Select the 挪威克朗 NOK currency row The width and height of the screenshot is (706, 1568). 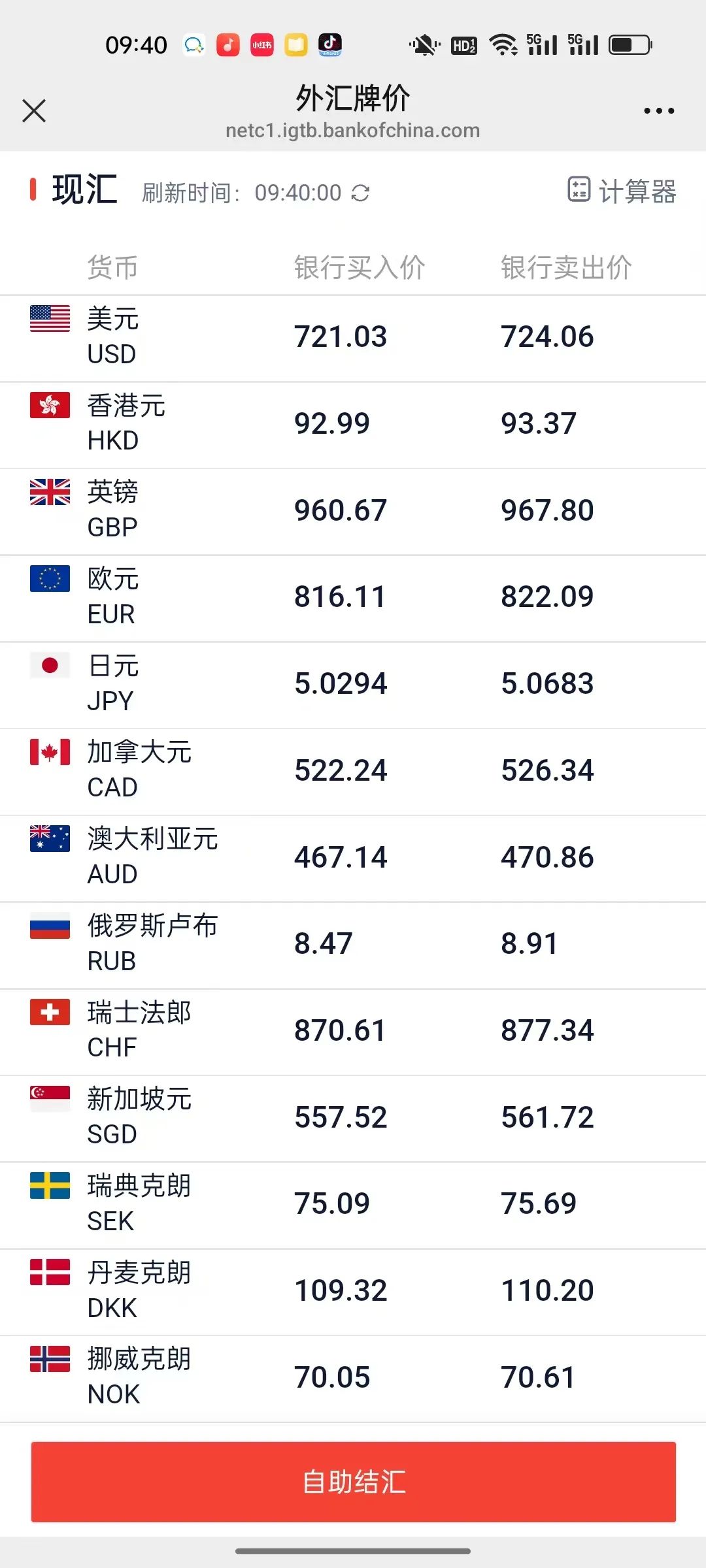(353, 1379)
